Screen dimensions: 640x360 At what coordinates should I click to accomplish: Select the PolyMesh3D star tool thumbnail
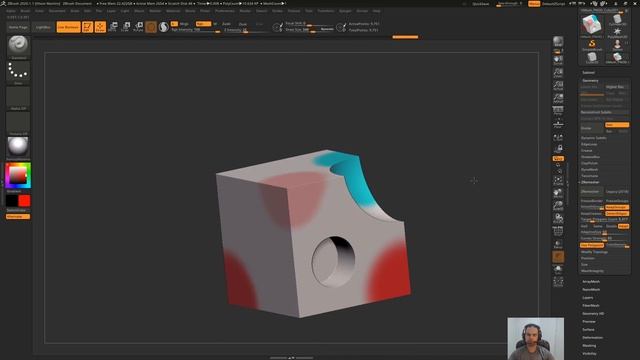click(x=617, y=32)
